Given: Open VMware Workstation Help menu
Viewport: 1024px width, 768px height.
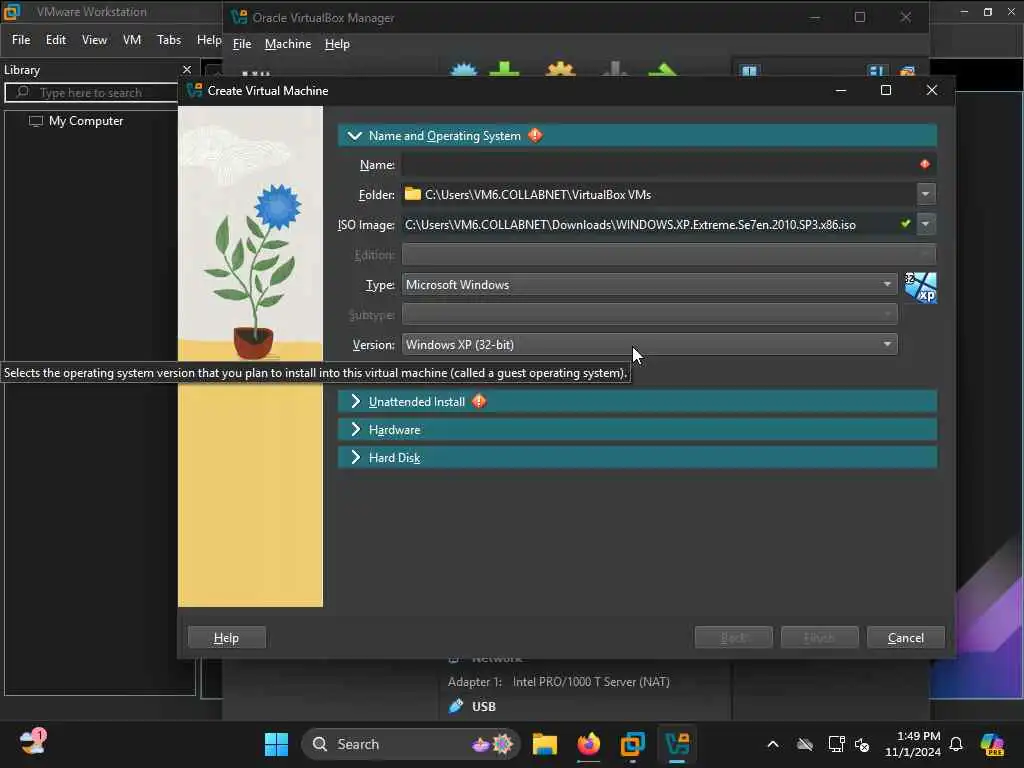Looking at the screenshot, I should pos(208,40).
